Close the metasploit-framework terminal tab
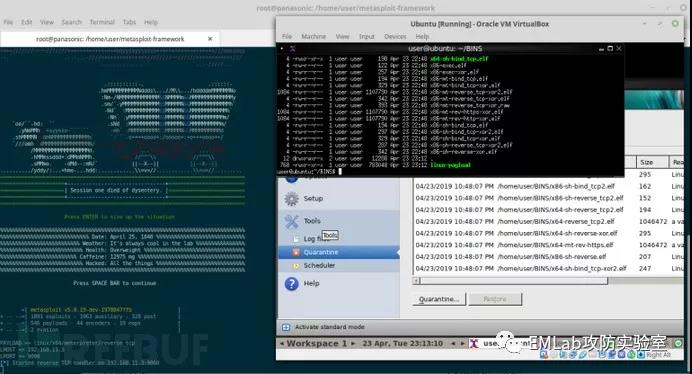 (x=210, y=39)
